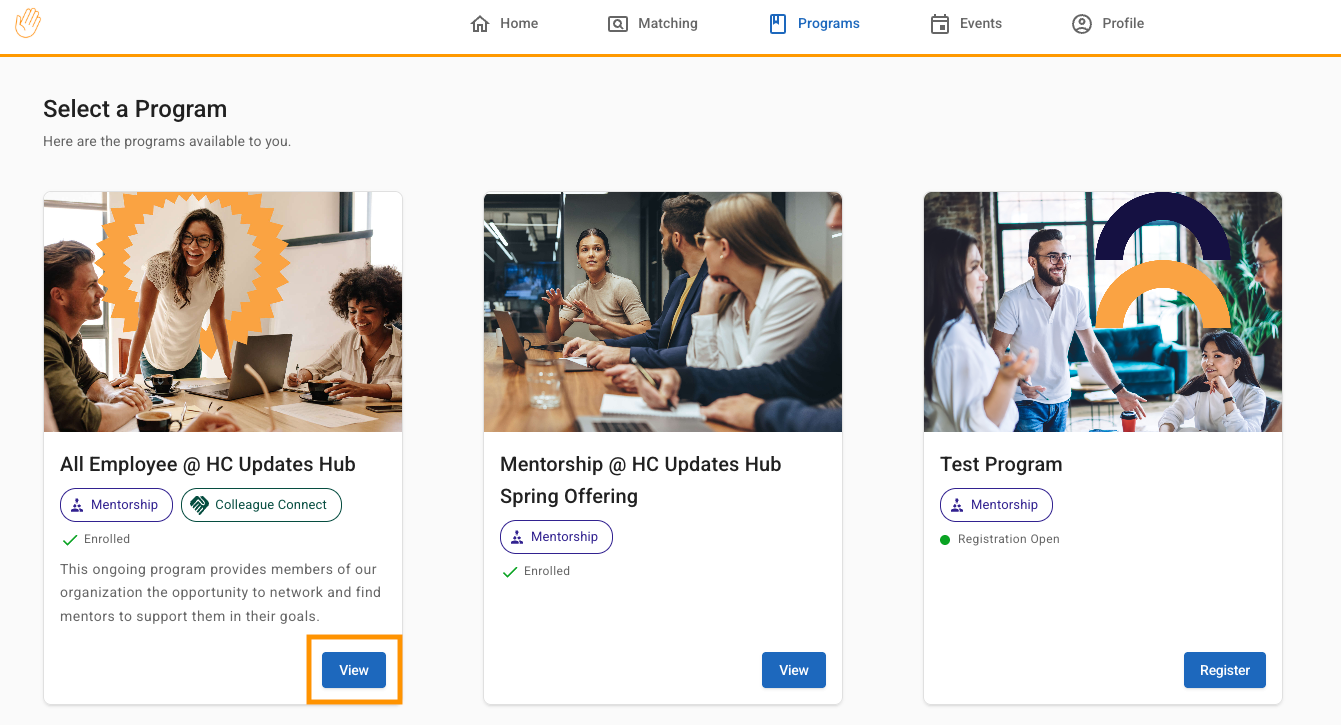Click the All Employee program thumbnail image
This screenshot has width=1341, height=725.
point(223,312)
